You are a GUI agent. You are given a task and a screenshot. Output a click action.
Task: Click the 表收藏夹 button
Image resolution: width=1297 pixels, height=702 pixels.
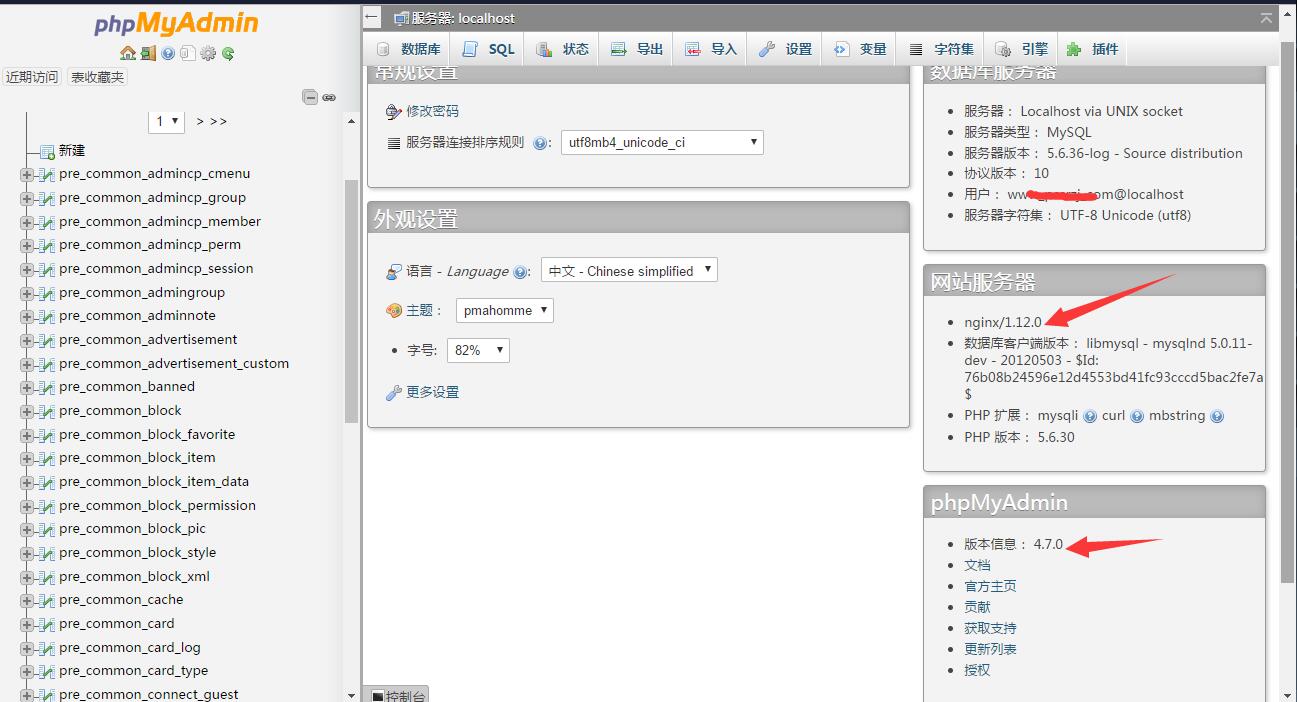click(x=97, y=77)
